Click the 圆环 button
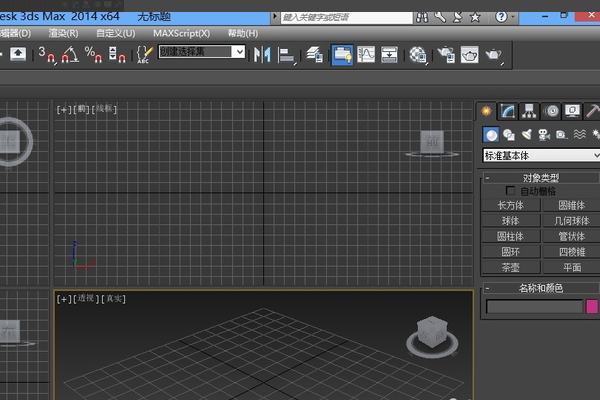600x400 pixels. tap(511, 251)
